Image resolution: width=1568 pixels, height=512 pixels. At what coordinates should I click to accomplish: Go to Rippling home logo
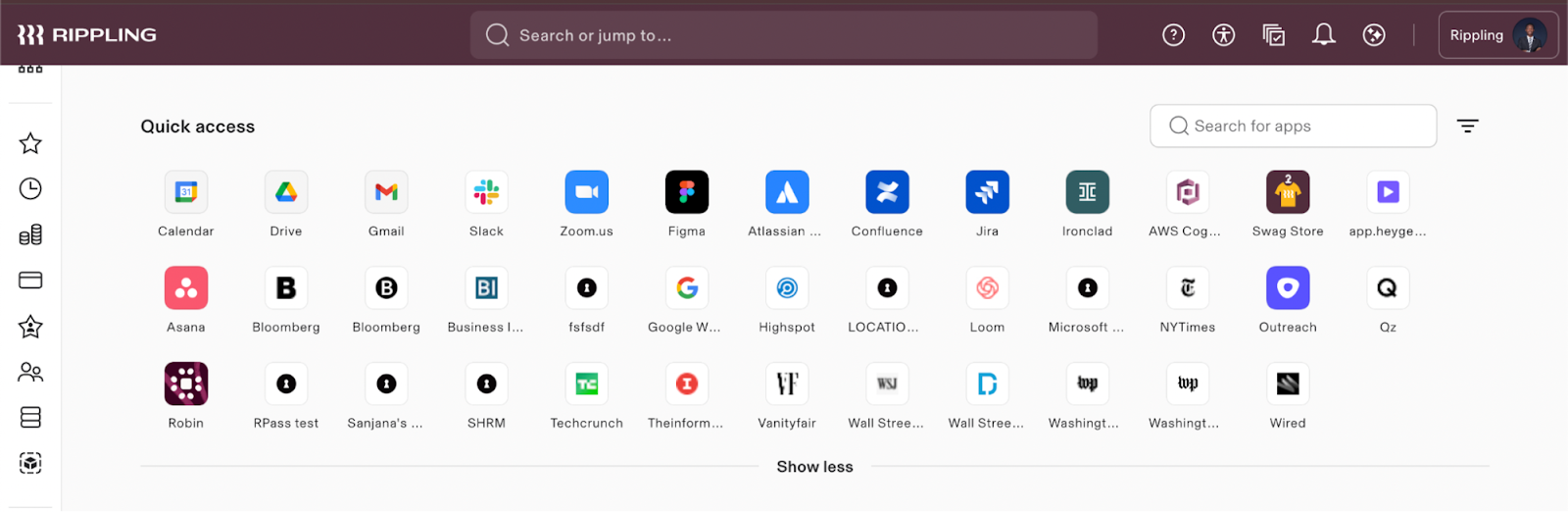tap(87, 35)
